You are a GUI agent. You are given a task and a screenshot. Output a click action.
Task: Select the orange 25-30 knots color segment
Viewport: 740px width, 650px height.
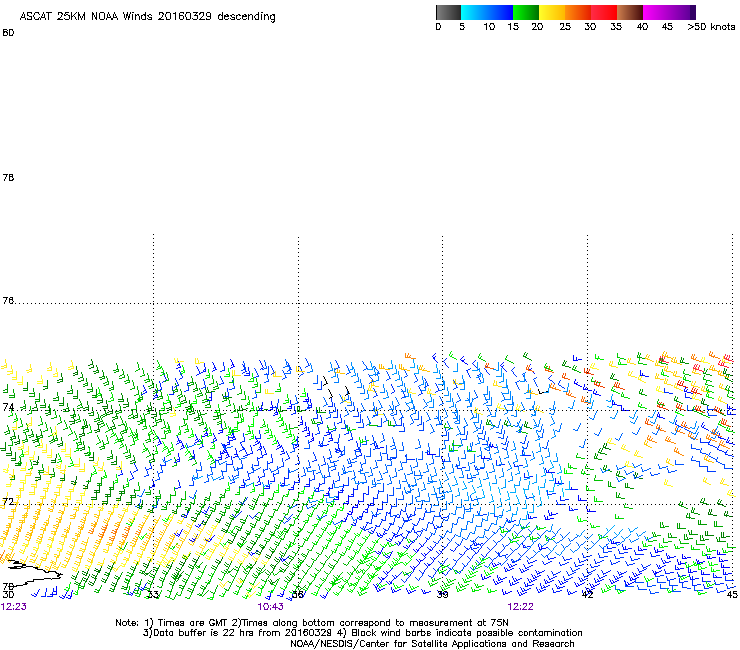578,12
